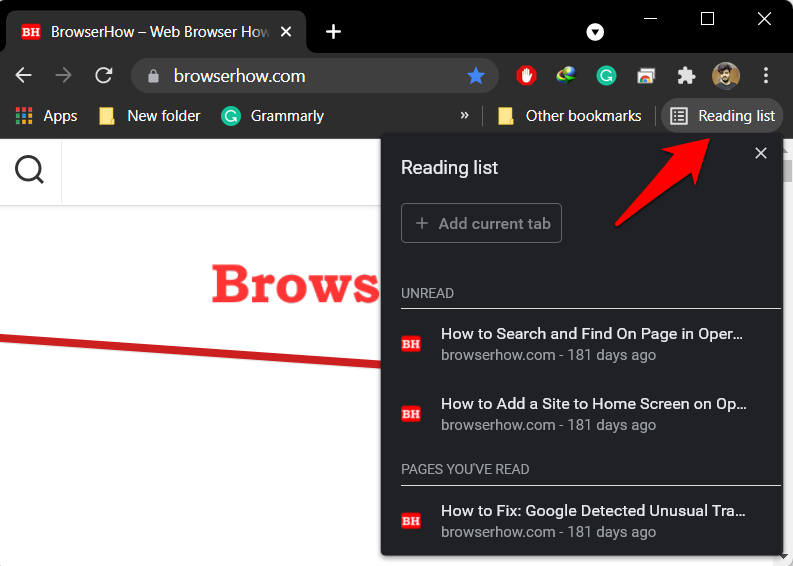
Task: Click the UNREAD section heading
Action: pyautogui.click(x=427, y=293)
